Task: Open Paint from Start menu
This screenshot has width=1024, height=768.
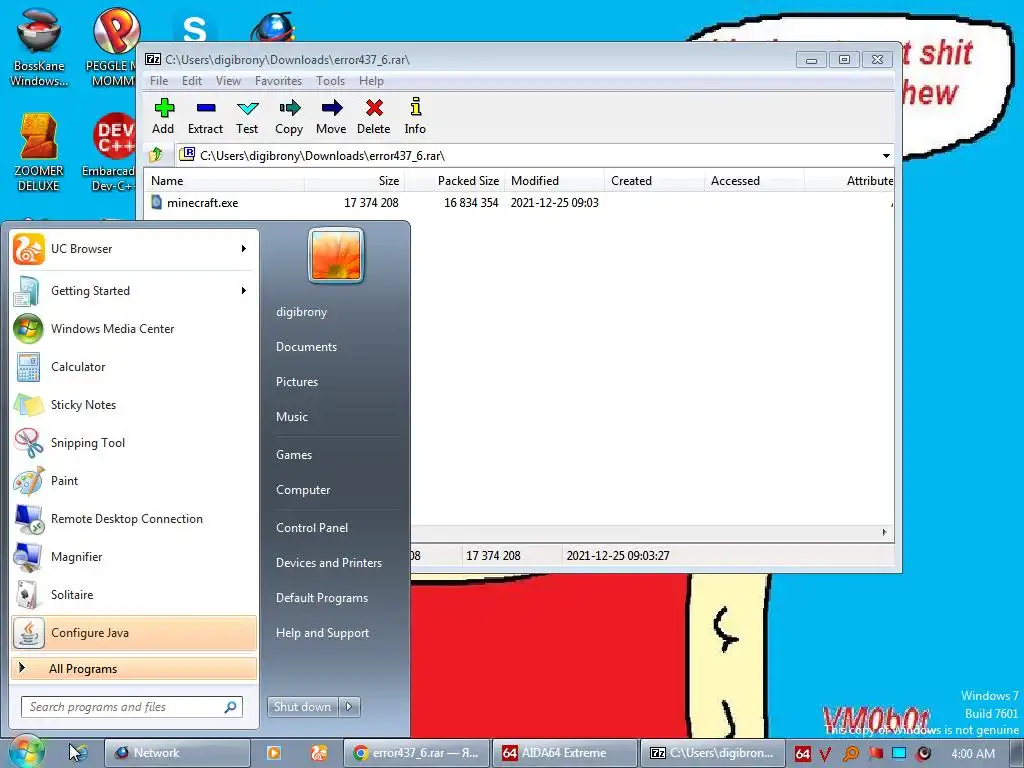Action: (134, 481)
